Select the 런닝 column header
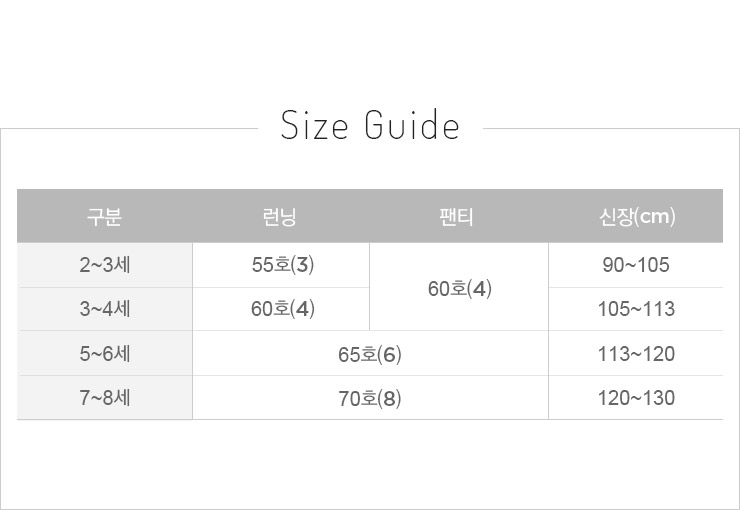Screen dimensions: 740x510 pyautogui.click(x=281, y=216)
